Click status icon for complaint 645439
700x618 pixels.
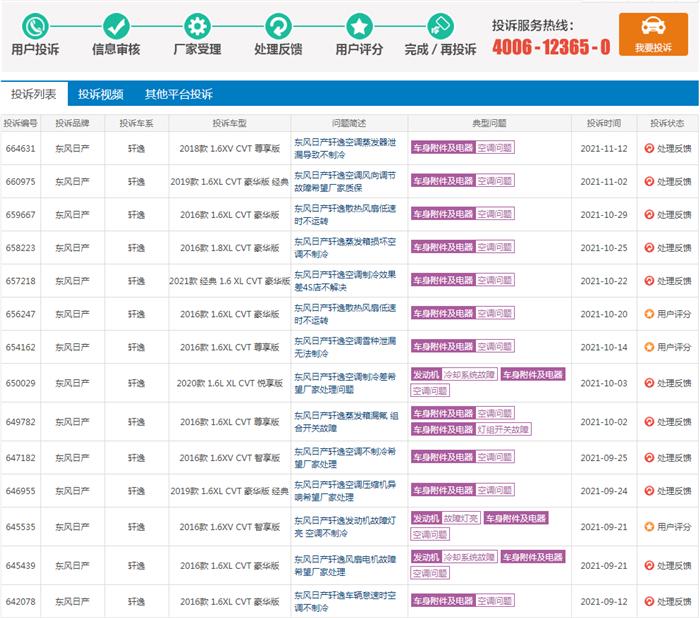tap(649, 565)
